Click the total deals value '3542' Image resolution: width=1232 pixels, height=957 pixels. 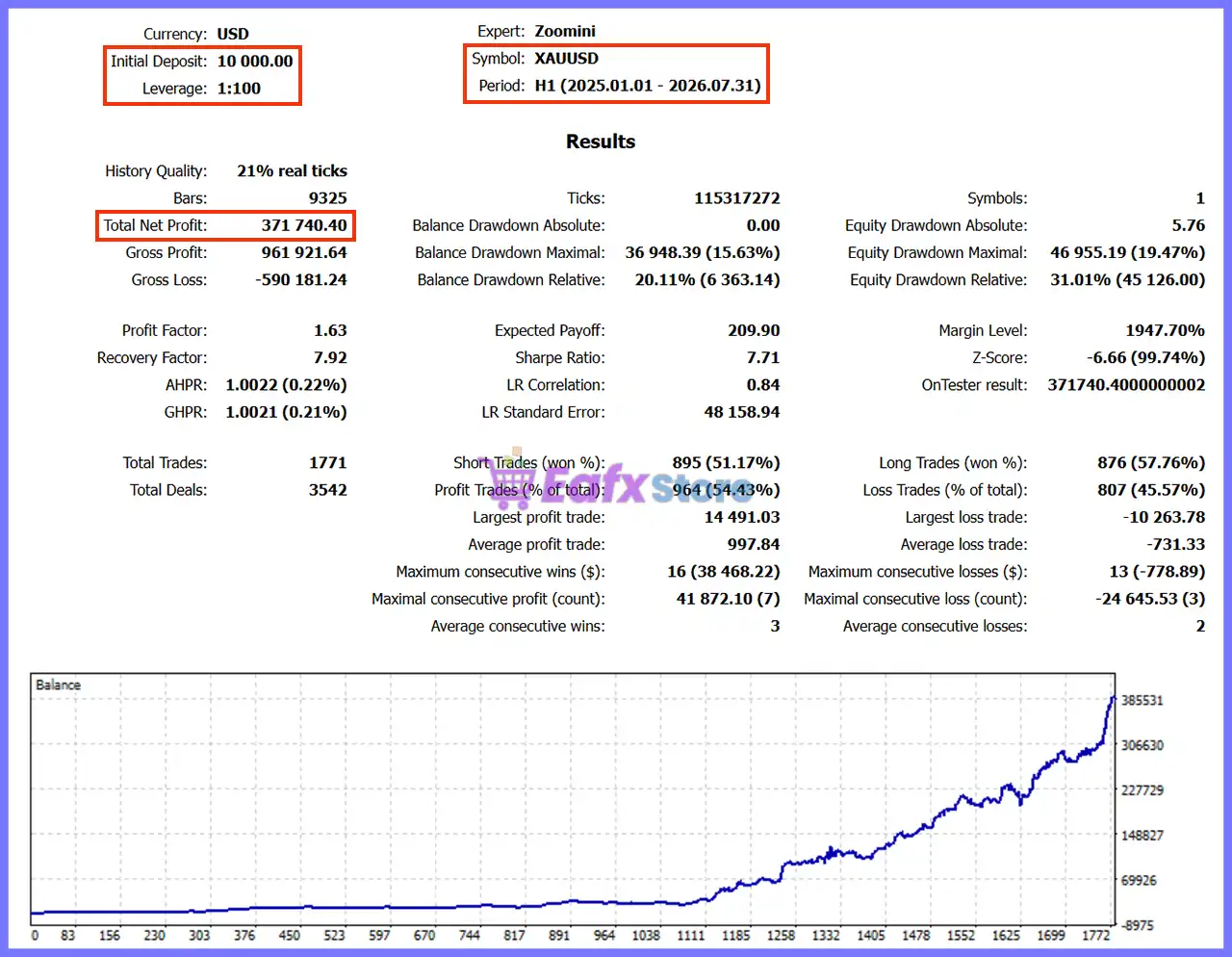328,489
